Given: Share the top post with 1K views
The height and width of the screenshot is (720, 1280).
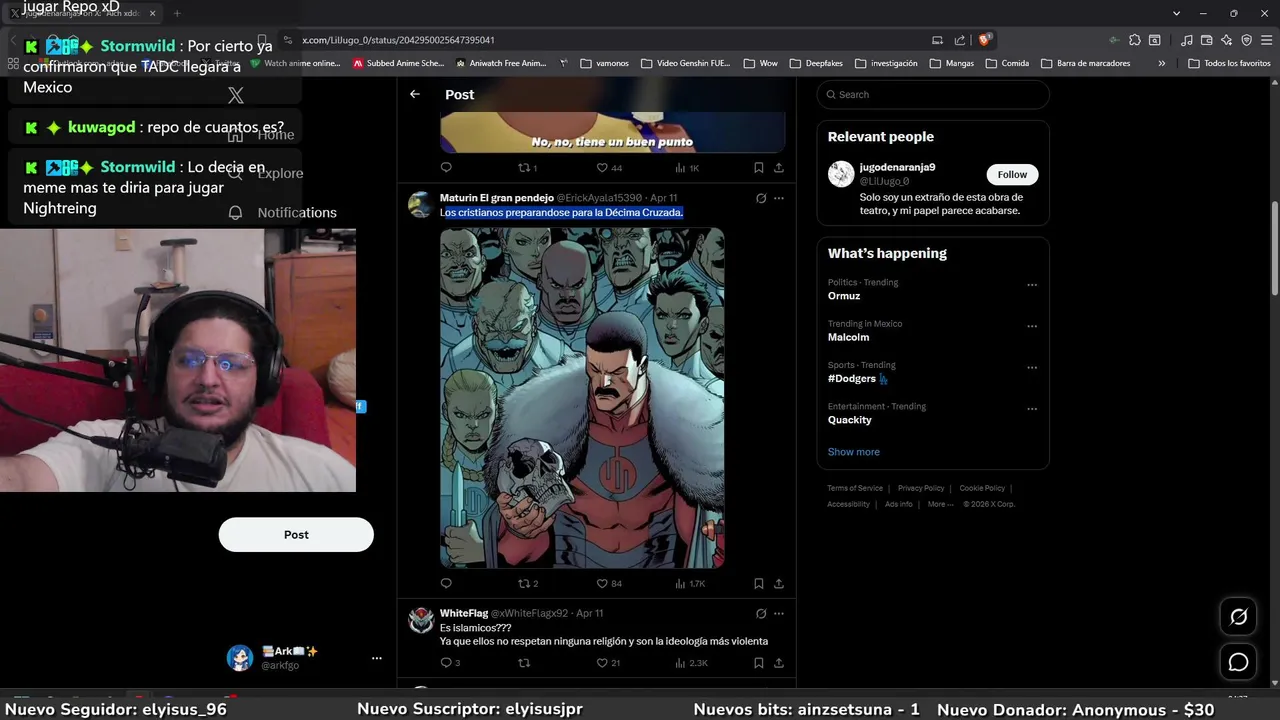Looking at the screenshot, I should pos(779,168).
